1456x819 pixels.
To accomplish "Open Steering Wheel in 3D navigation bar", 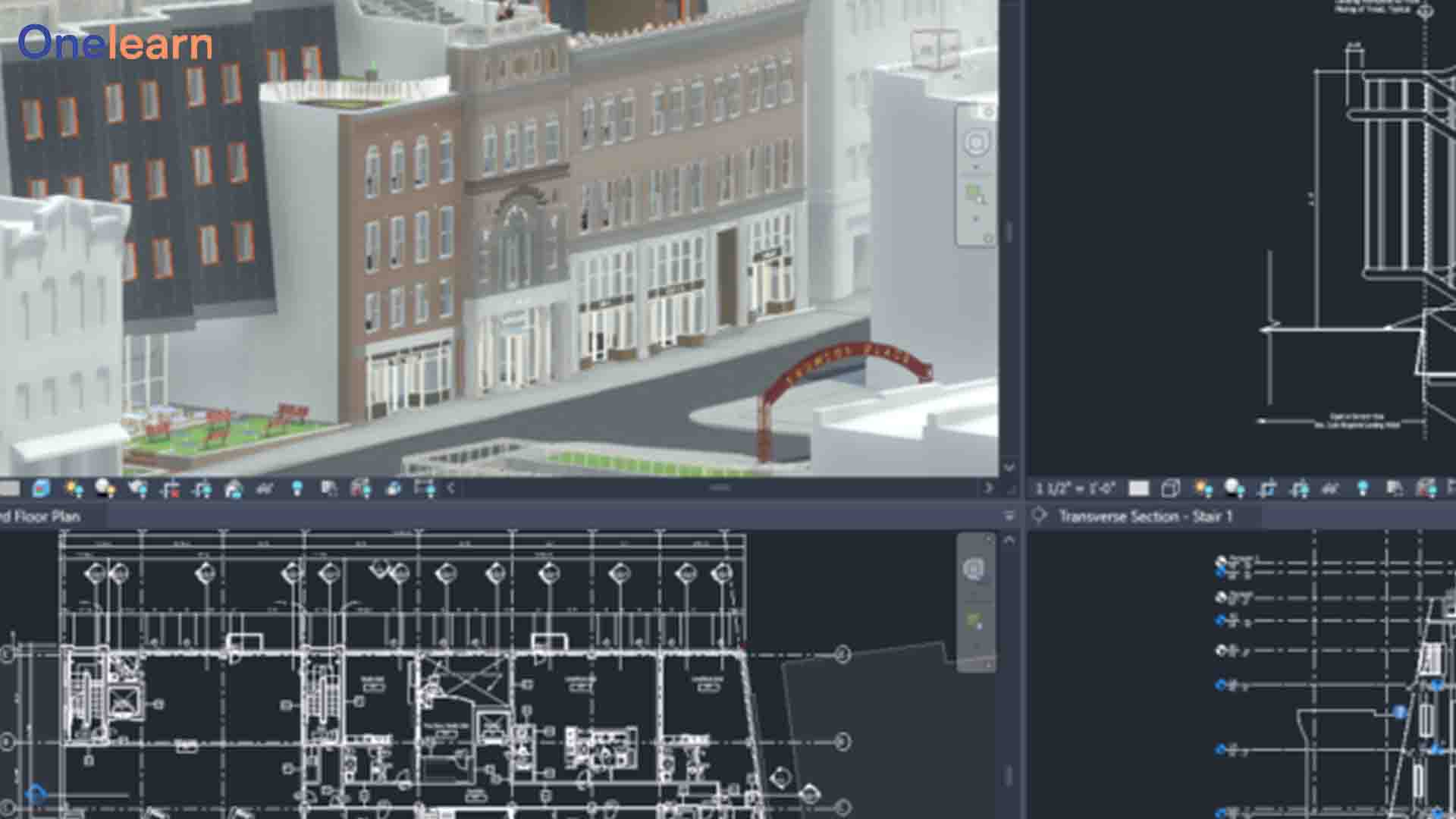I will [x=977, y=143].
